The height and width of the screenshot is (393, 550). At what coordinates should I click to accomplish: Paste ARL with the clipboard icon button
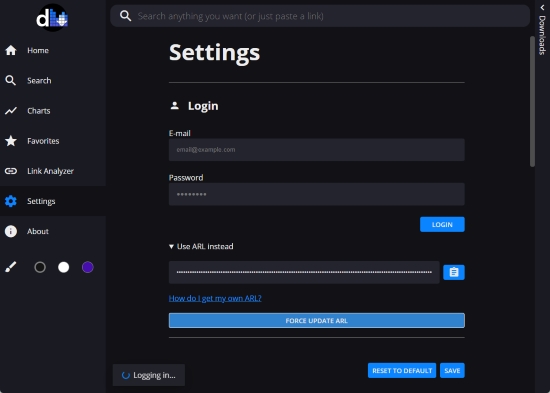click(x=454, y=272)
